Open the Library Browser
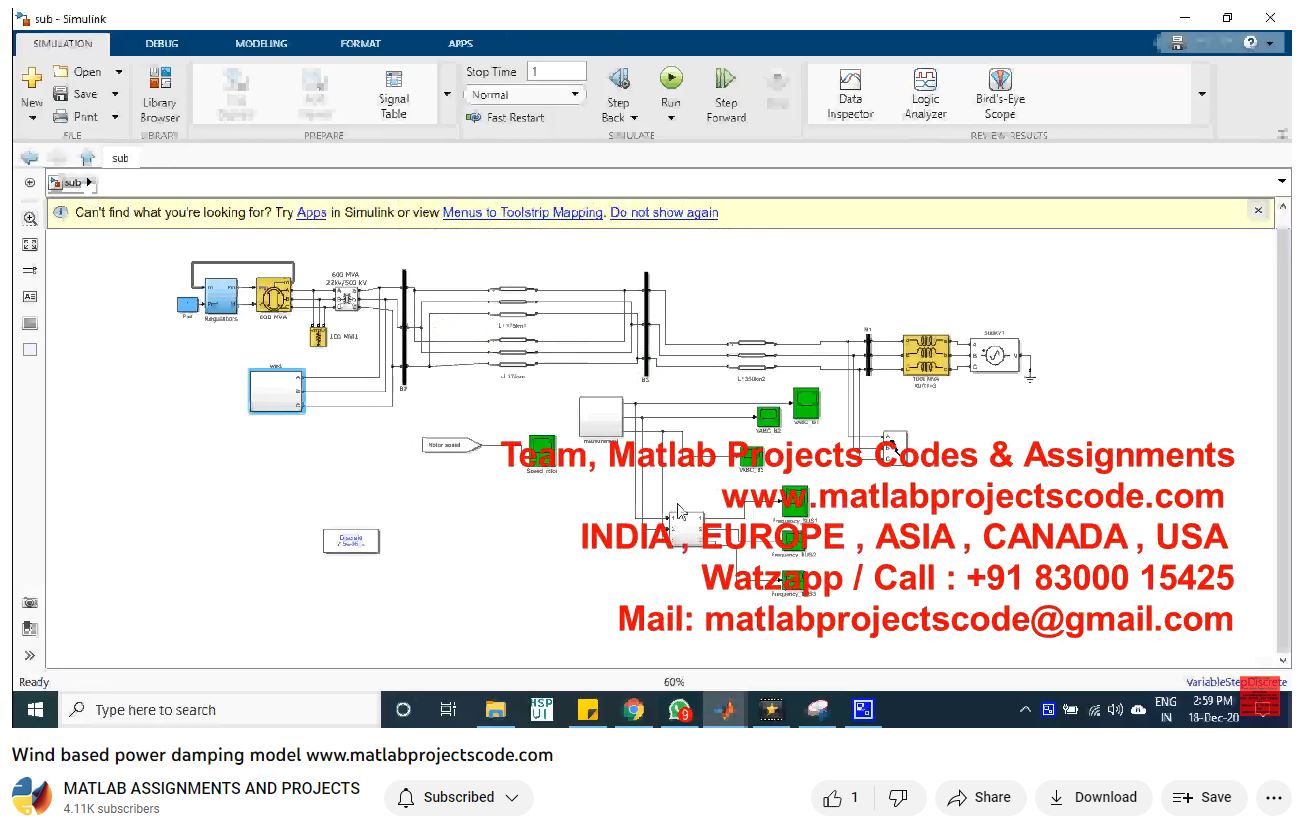Viewport: 1300px width, 824px height. [x=159, y=94]
